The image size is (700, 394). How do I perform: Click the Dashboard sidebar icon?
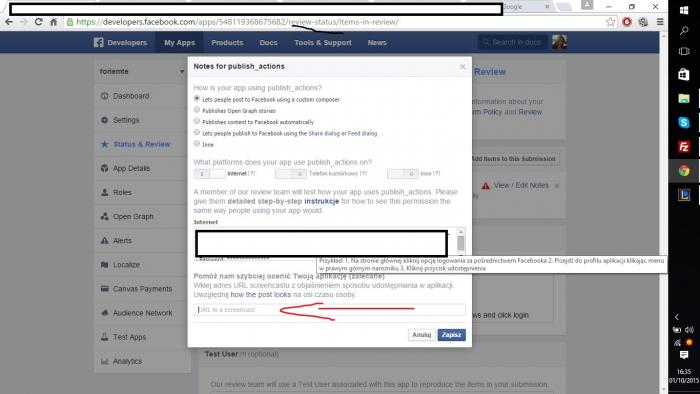pos(104,96)
